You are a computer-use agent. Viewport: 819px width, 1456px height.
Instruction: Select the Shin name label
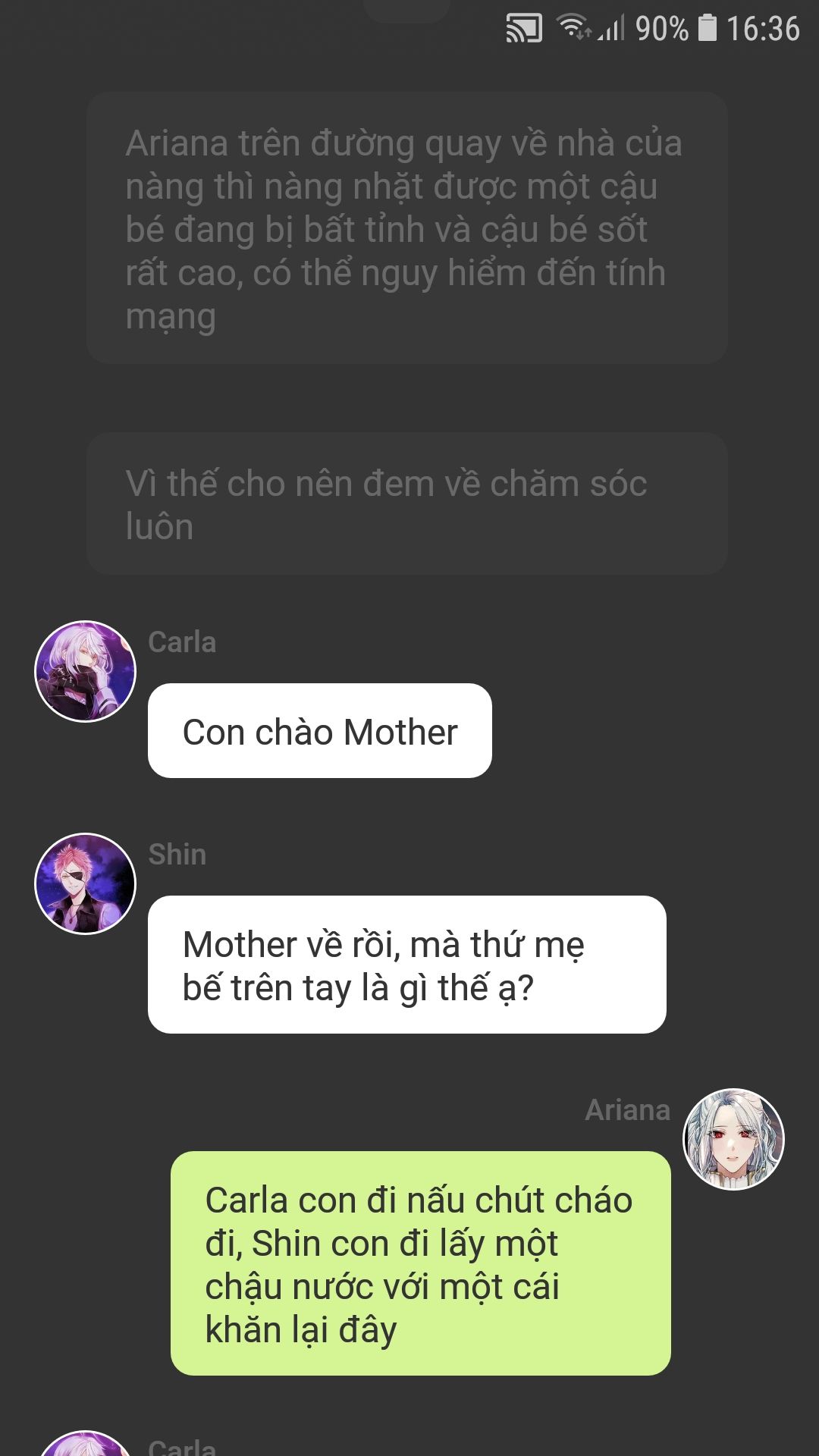(x=177, y=855)
